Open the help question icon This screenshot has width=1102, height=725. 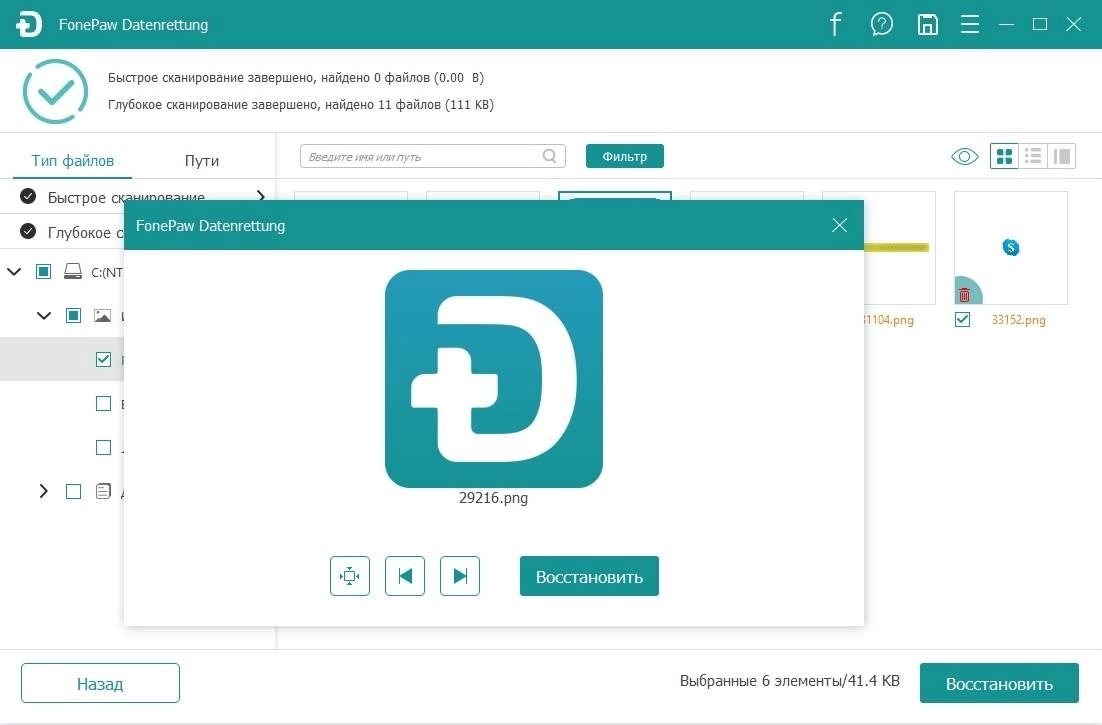[x=881, y=25]
